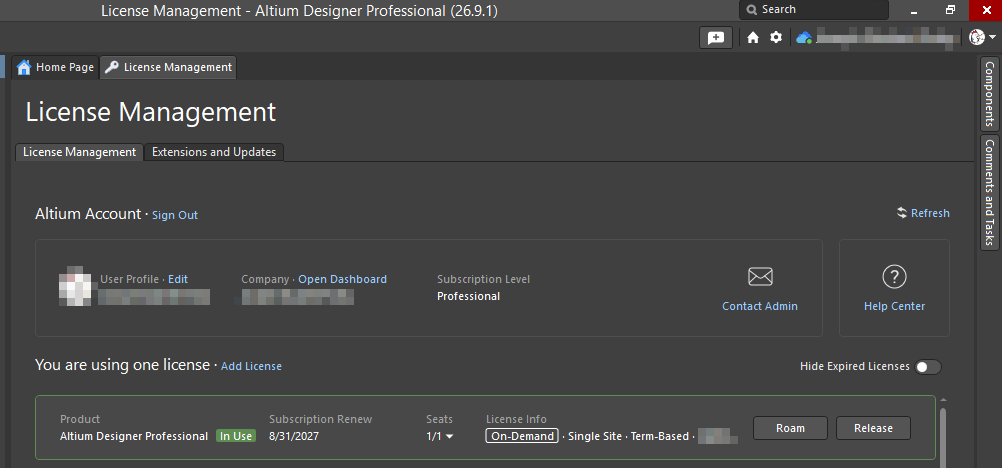Open Help Center question mark icon
Viewport: 1002px width, 468px height.
tap(894, 277)
